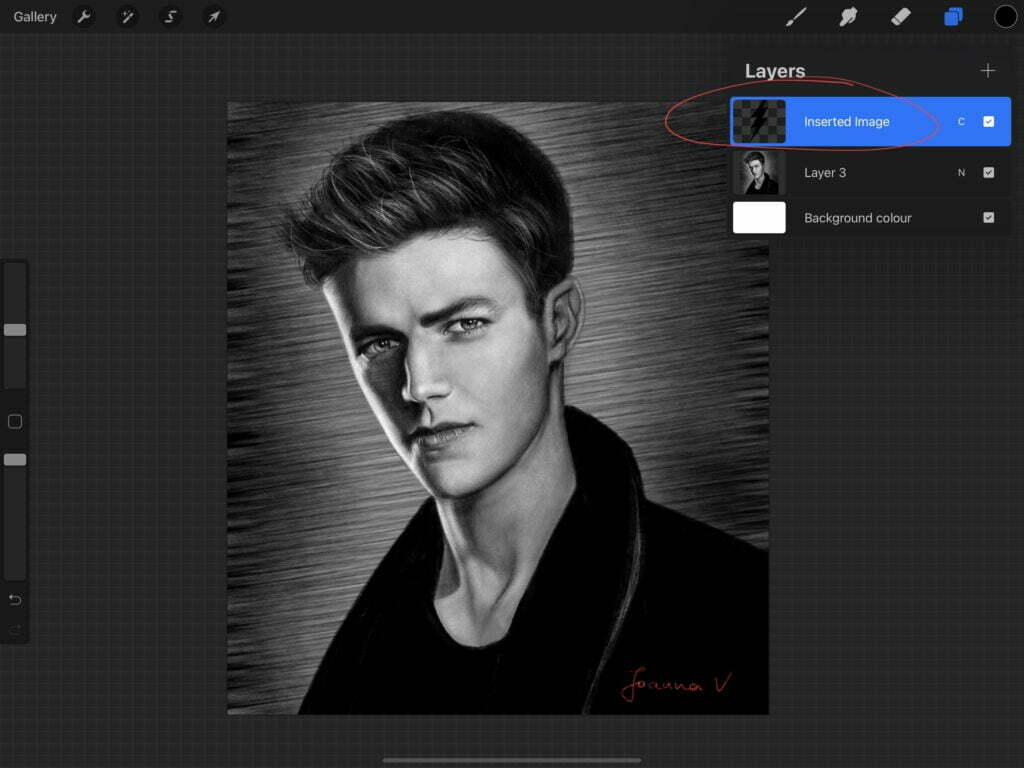Hide the Inserted Image layer
The height and width of the screenshot is (768, 1024).
point(988,122)
